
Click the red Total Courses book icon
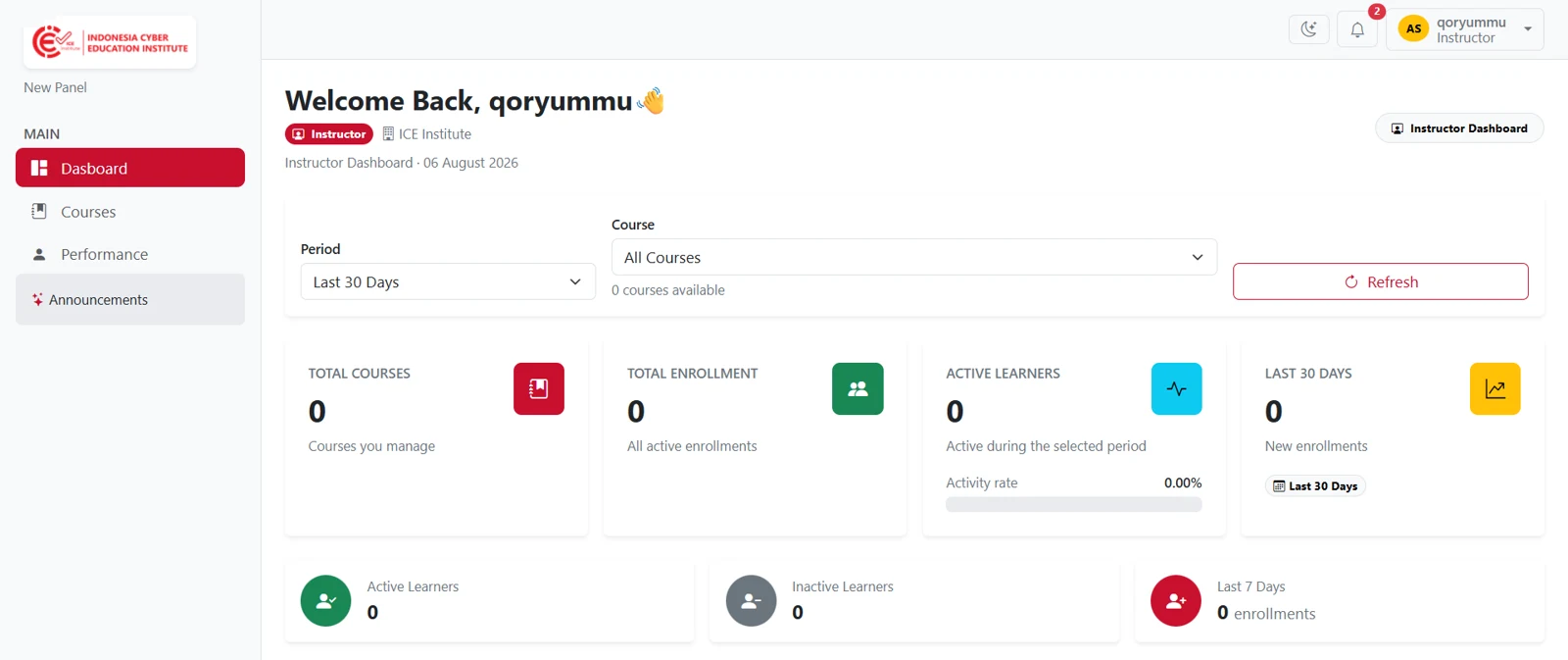(x=539, y=388)
